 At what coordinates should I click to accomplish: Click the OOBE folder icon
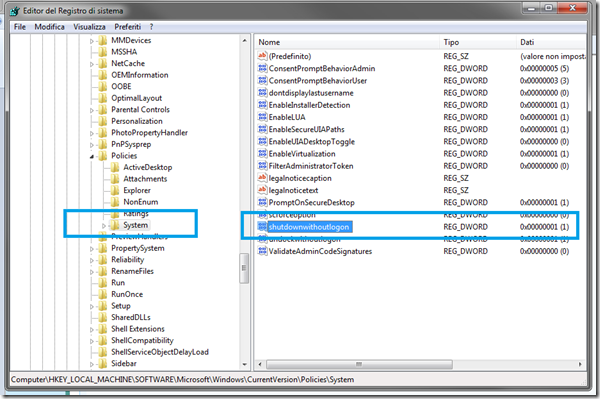coord(103,86)
